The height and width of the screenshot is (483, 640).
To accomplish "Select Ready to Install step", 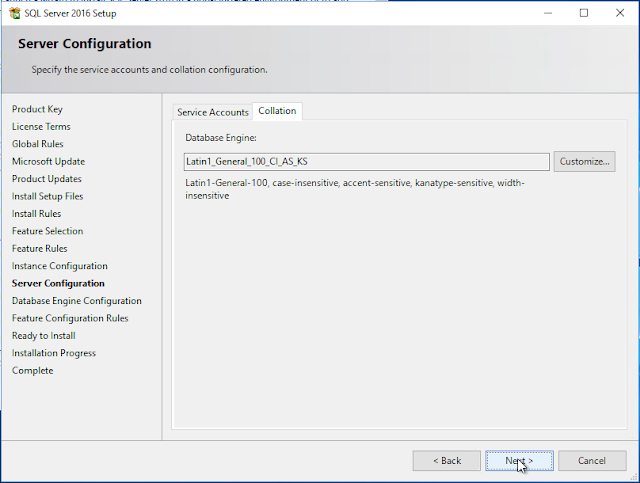I will 44,336.
